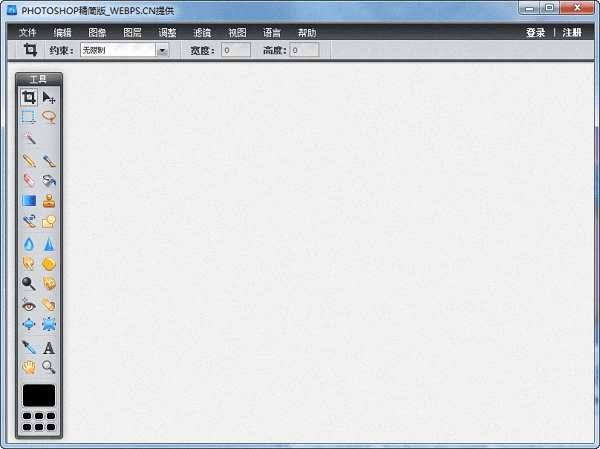The width and height of the screenshot is (600, 449).
Task: Select the Clone Stamp tool
Action: pos(49,201)
